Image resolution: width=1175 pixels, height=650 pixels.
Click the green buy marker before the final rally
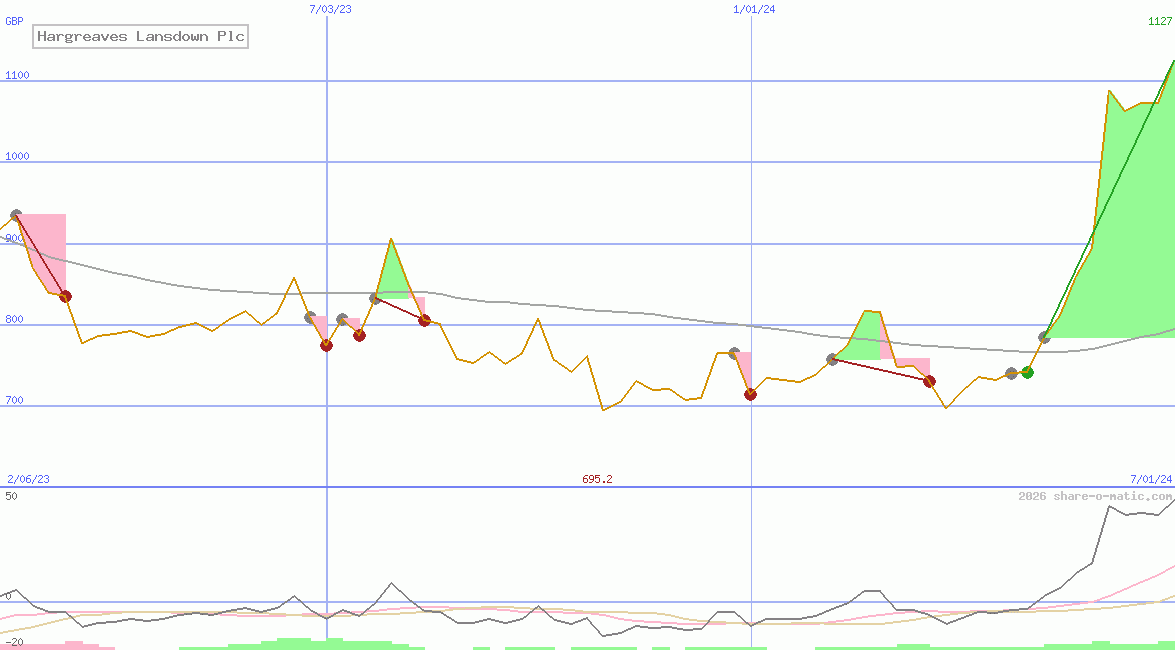click(x=1028, y=373)
